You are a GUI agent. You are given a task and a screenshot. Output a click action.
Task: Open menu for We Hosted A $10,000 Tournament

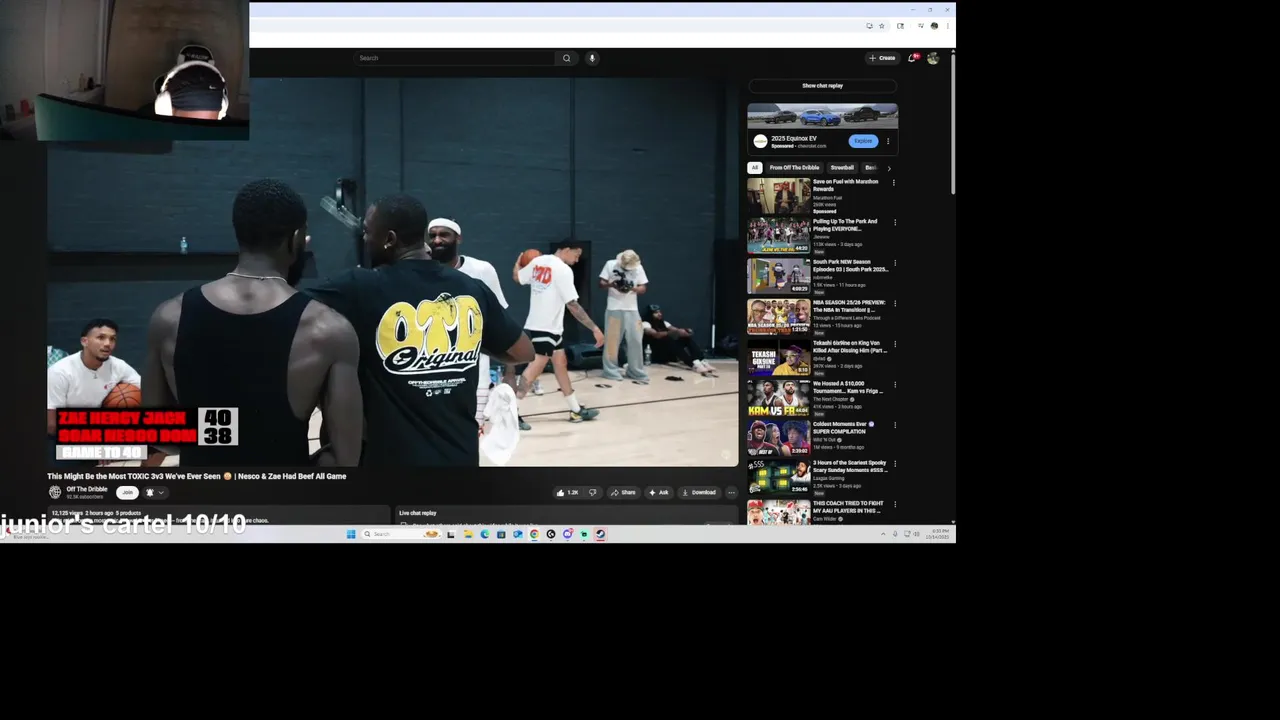895,384
